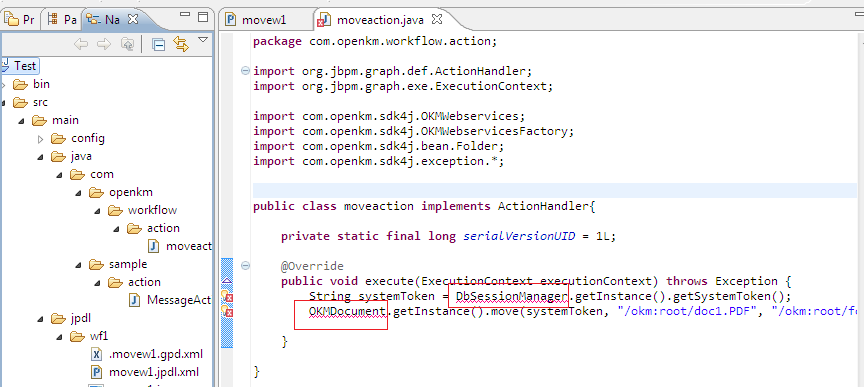The width and height of the screenshot is (864, 387).
Task: Click error marker on OKMDocument line
Action: [227, 311]
